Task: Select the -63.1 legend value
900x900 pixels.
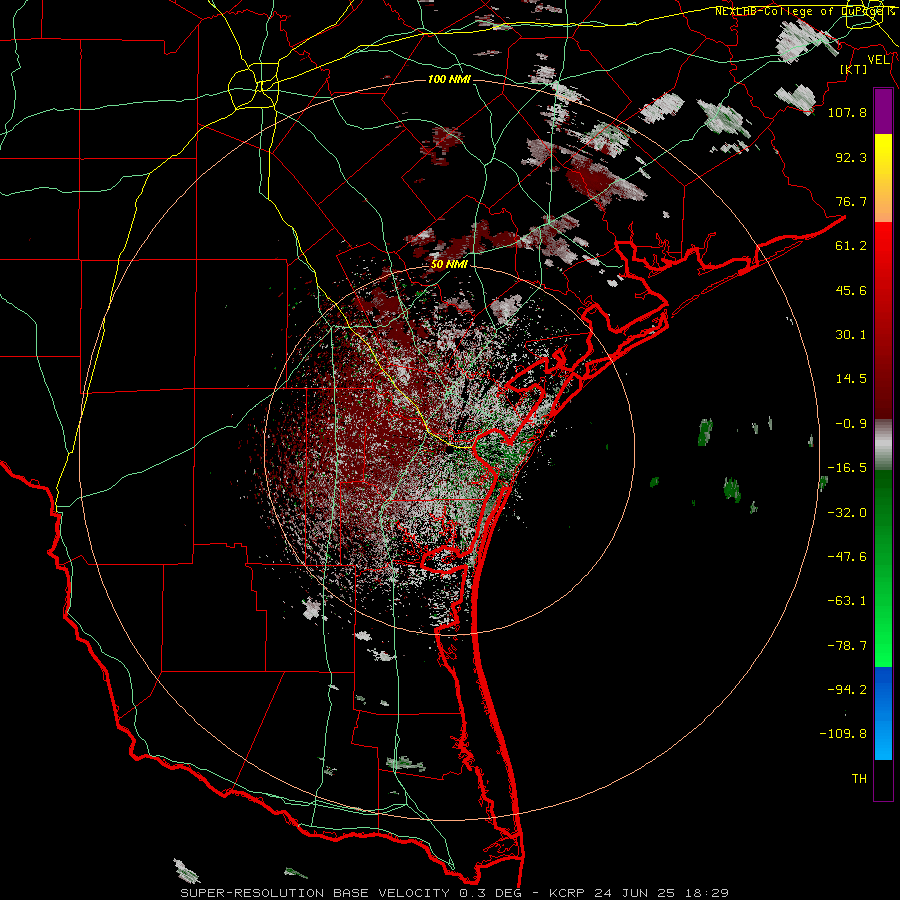Action: point(847,601)
